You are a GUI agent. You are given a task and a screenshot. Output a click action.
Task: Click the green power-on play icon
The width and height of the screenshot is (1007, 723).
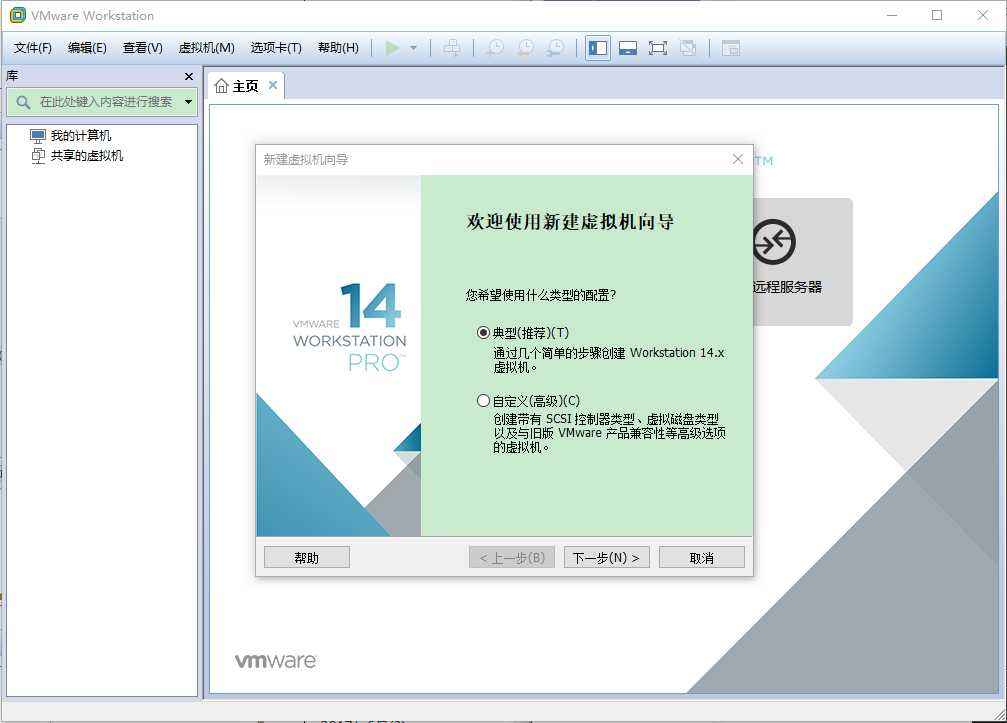pos(392,48)
